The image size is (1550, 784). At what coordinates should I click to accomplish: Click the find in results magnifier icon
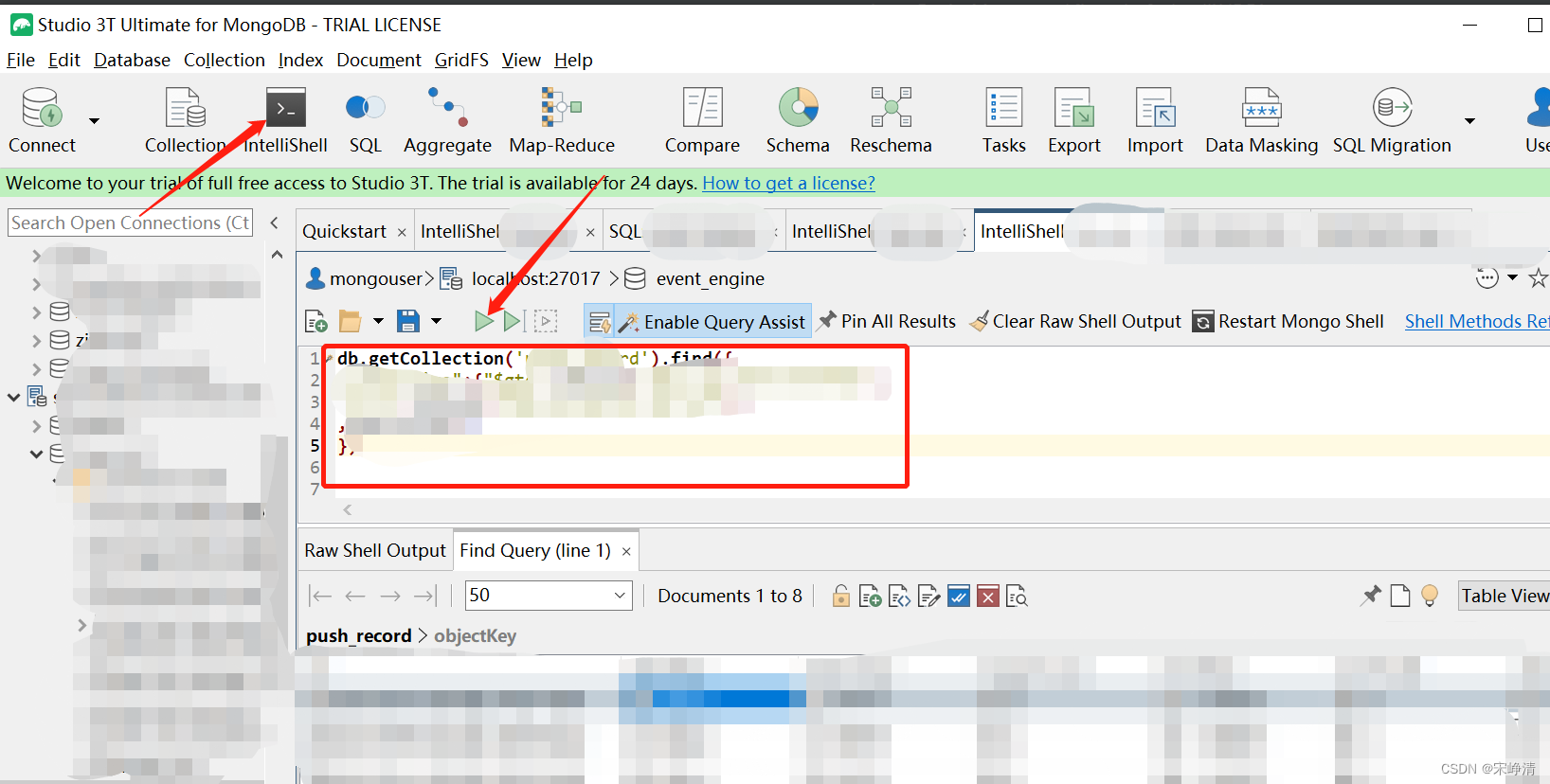[1017, 596]
